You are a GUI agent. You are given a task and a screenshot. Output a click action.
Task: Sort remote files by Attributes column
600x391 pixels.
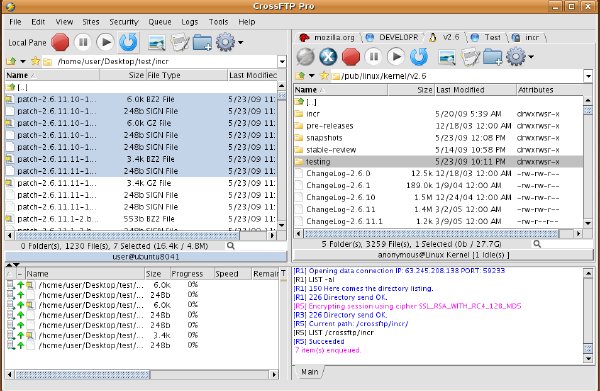point(549,90)
